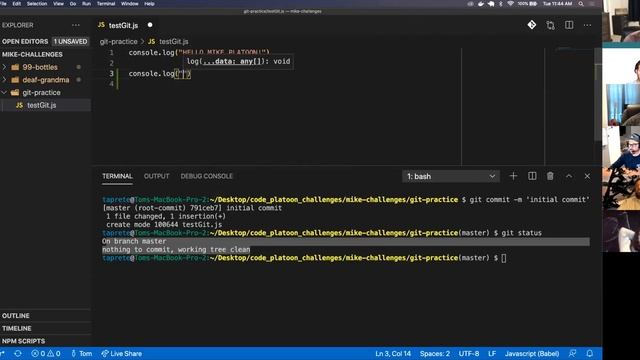The width and height of the screenshot is (640, 360).
Task: Open testGit.js in the Explorer tree
Action: [42, 105]
